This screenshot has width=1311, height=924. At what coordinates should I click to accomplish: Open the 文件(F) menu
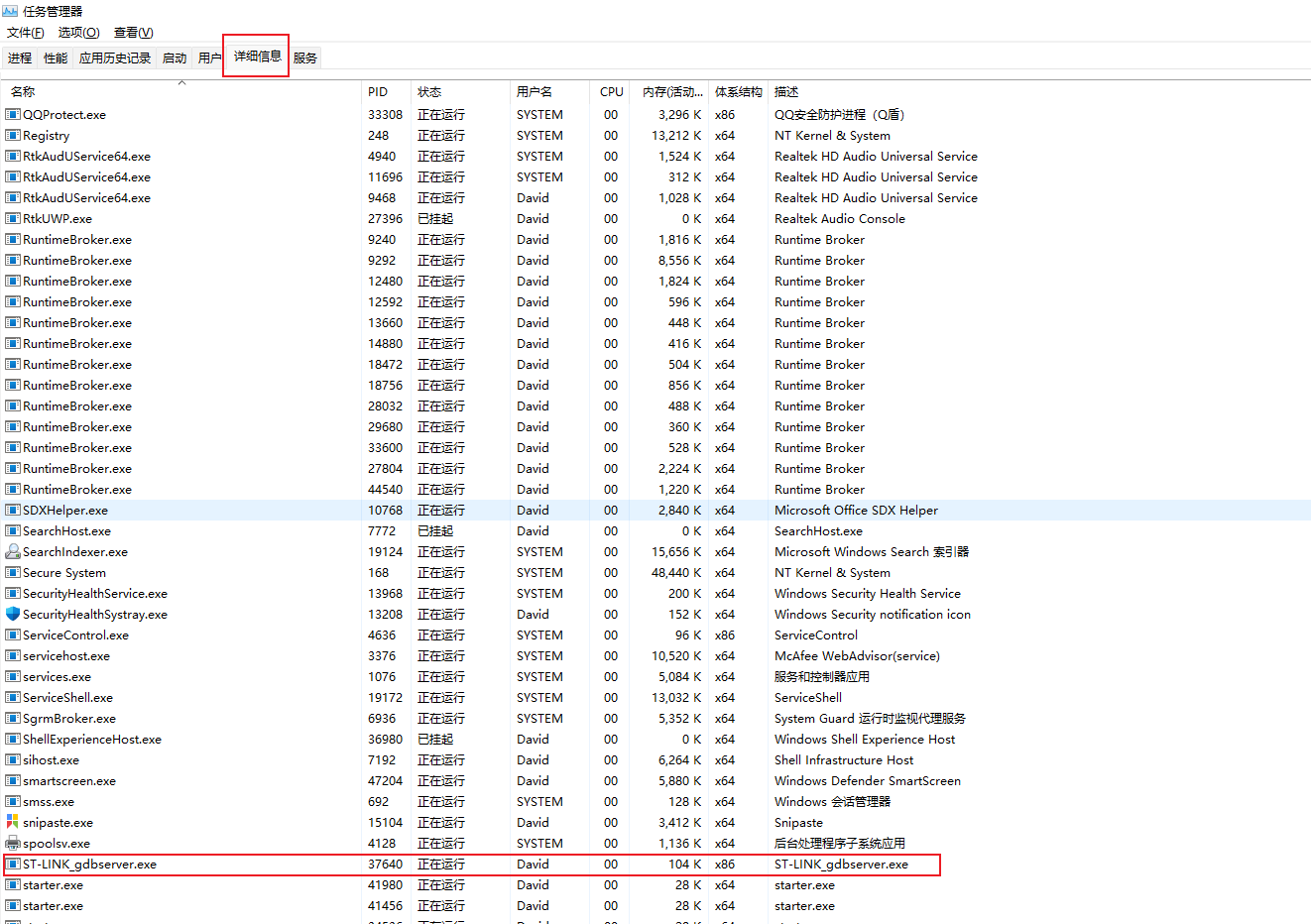pos(26,33)
